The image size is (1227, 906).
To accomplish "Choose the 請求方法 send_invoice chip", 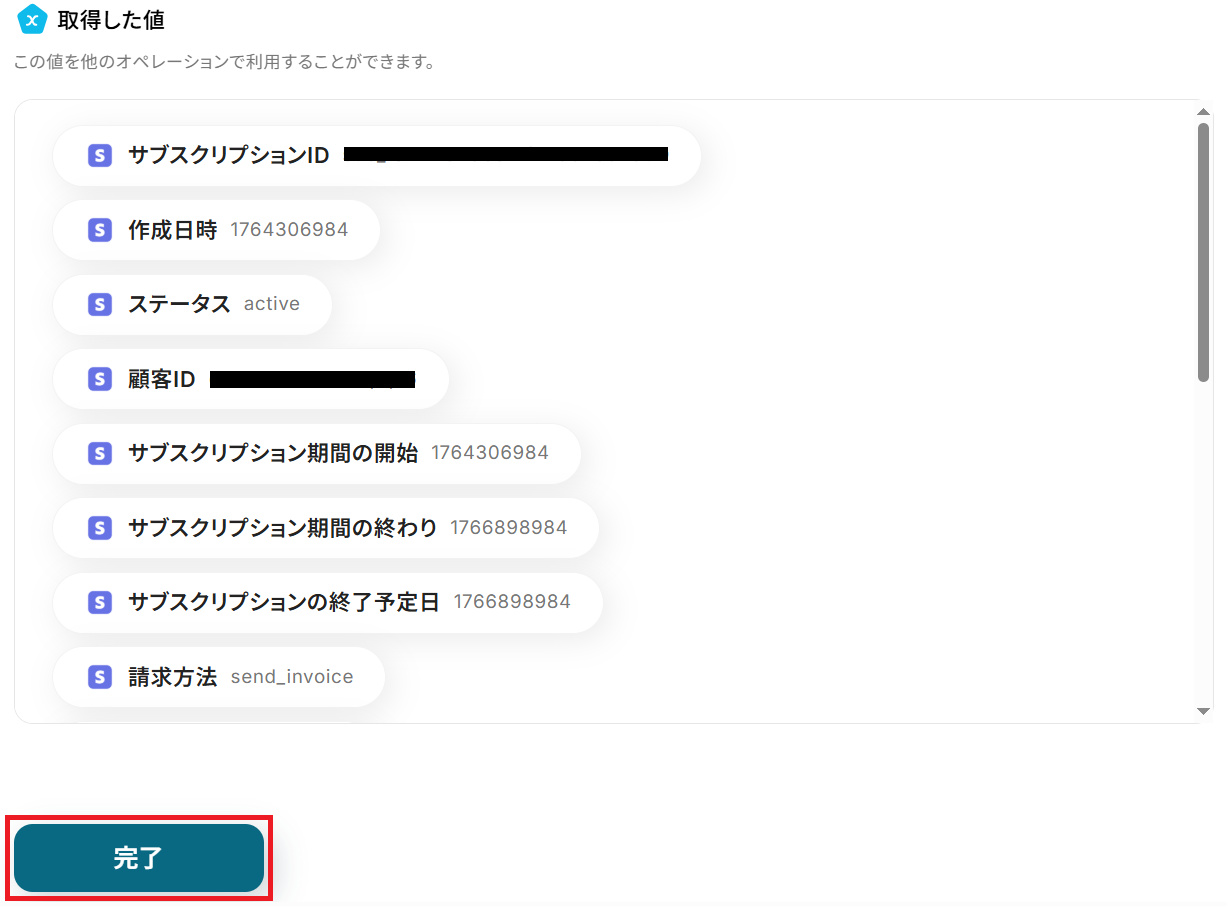I will [219, 677].
